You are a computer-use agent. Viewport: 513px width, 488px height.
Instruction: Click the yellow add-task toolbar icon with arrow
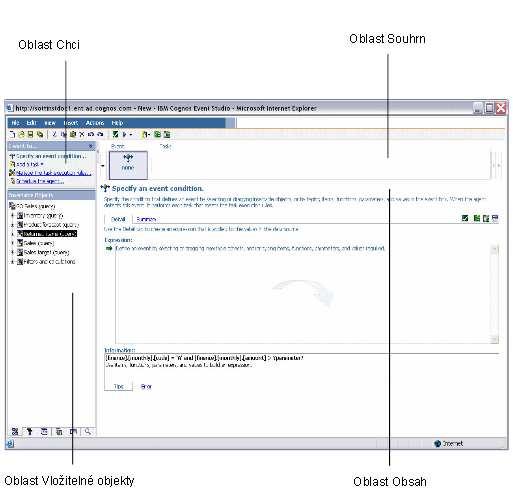146,134
